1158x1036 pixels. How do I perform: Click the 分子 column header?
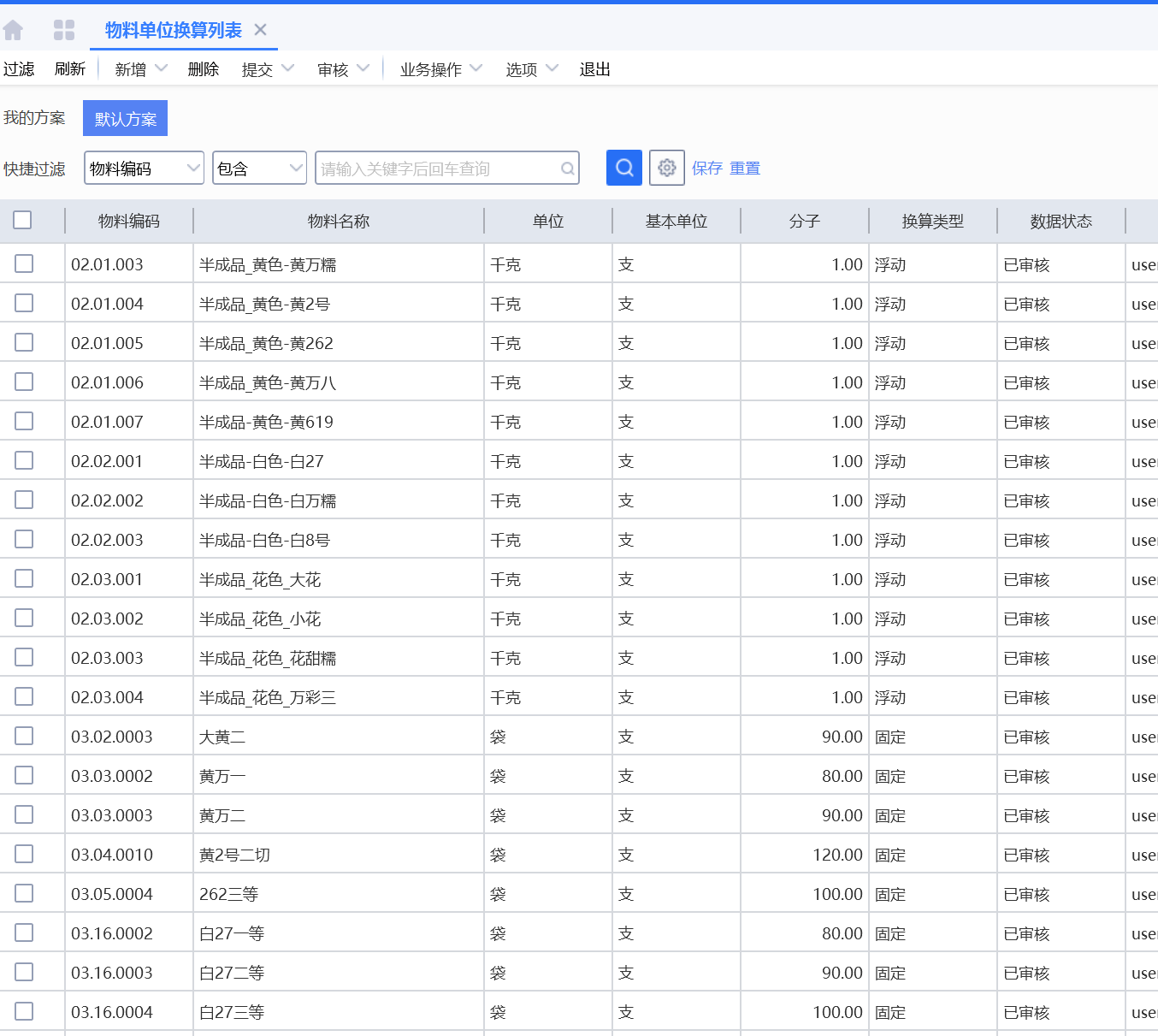pyautogui.click(x=805, y=221)
